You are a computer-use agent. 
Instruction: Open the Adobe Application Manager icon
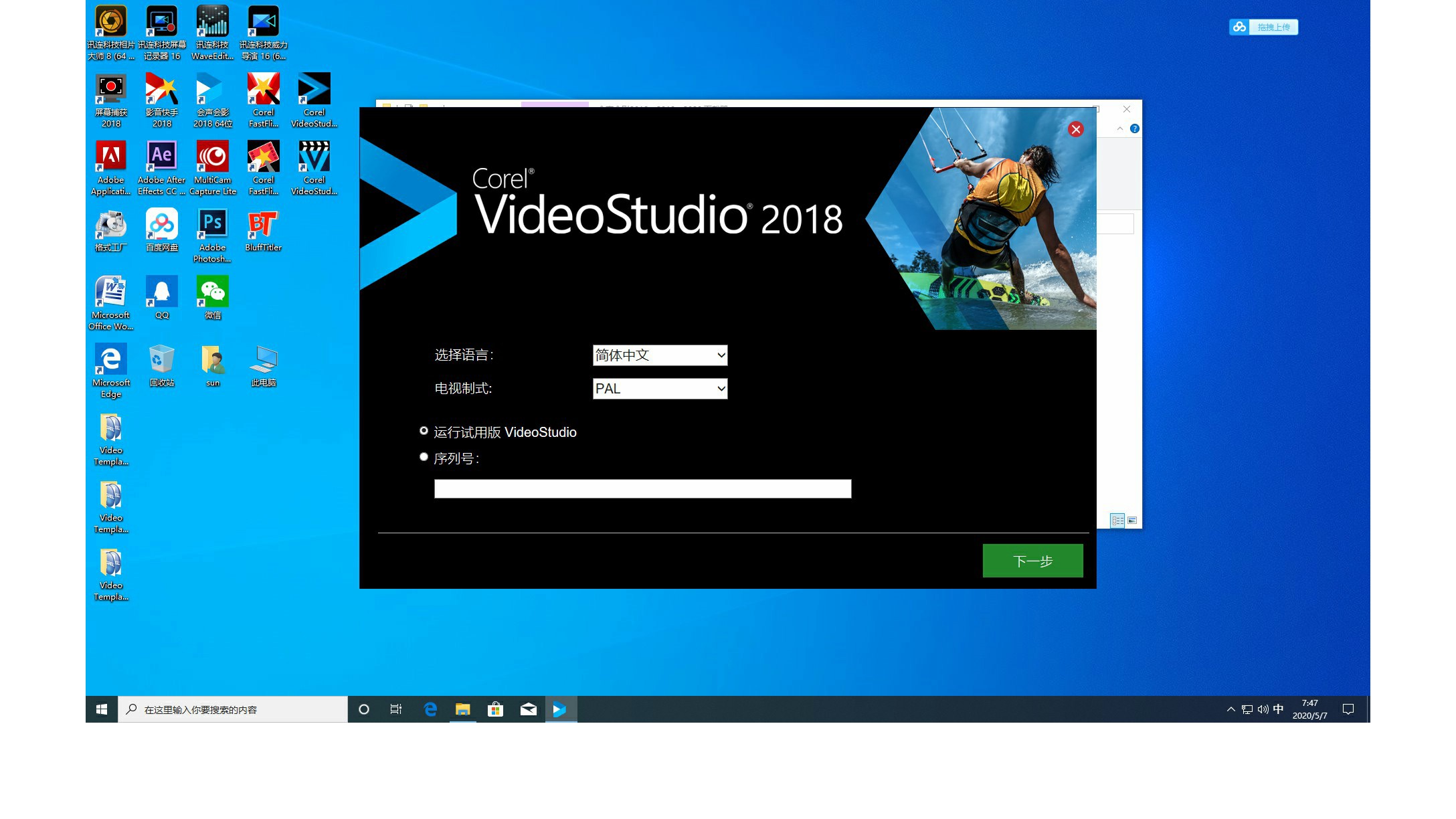click(111, 168)
